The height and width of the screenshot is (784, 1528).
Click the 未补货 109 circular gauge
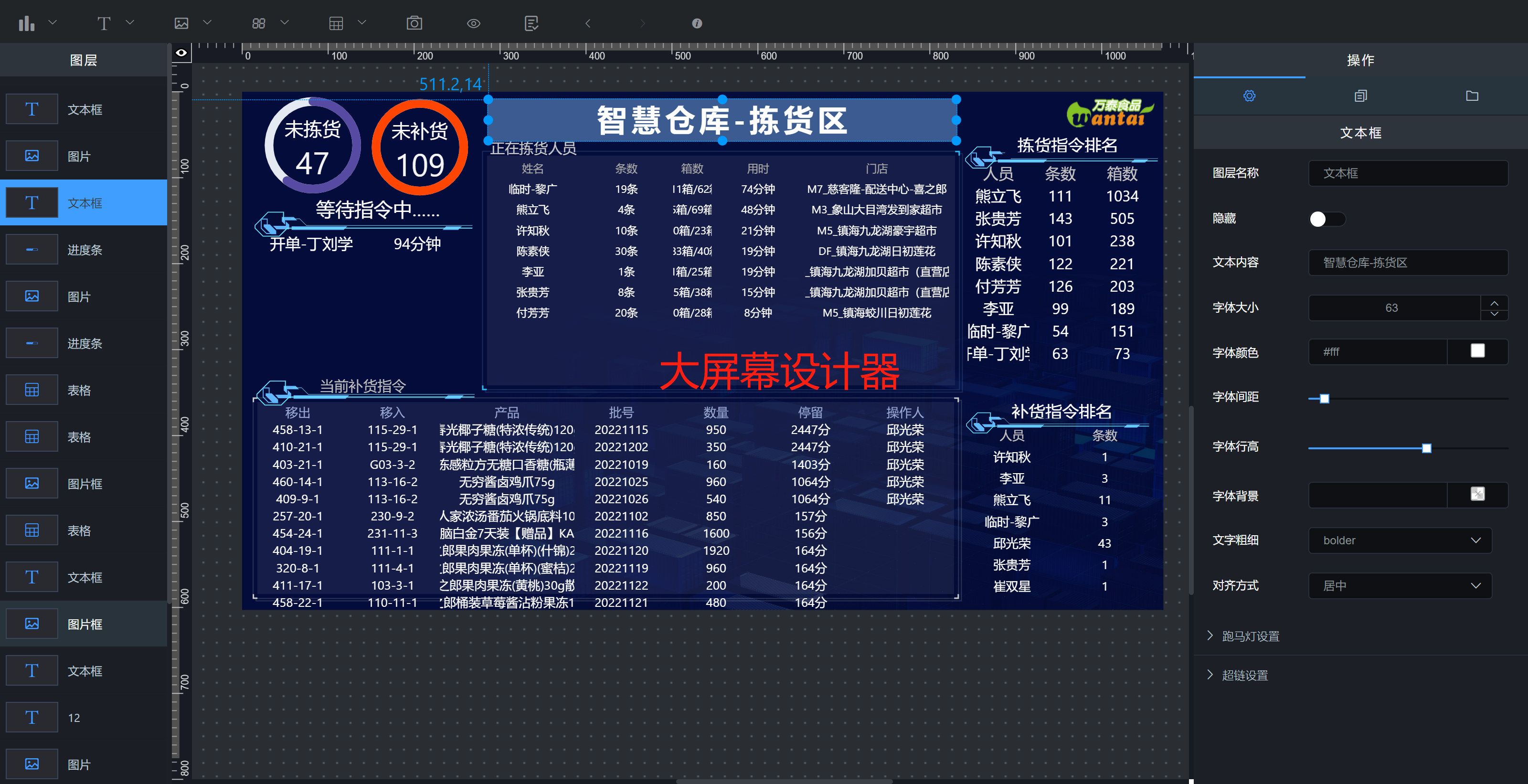coord(420,148)
